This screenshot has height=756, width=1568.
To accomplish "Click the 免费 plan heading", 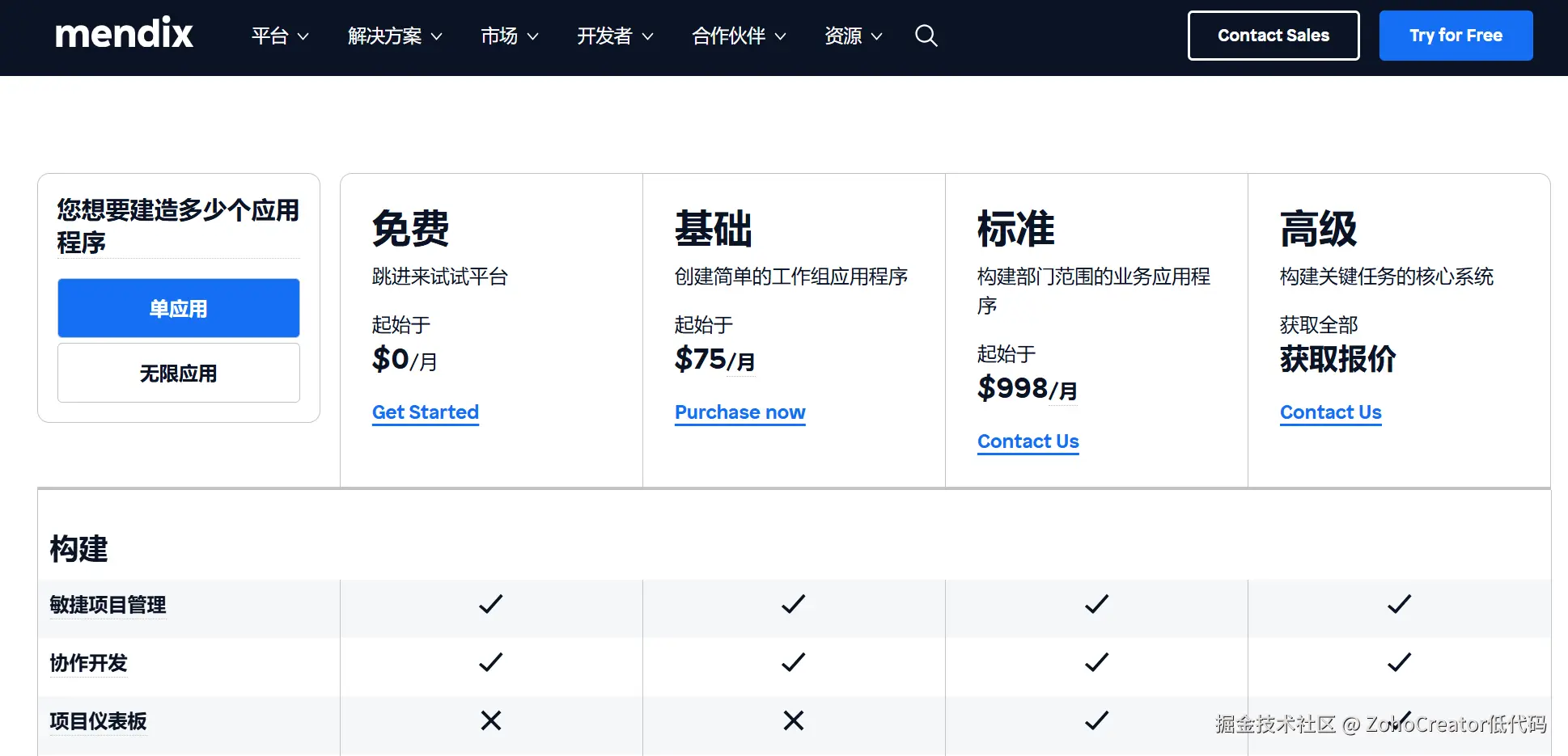I will tap(411, 228).
